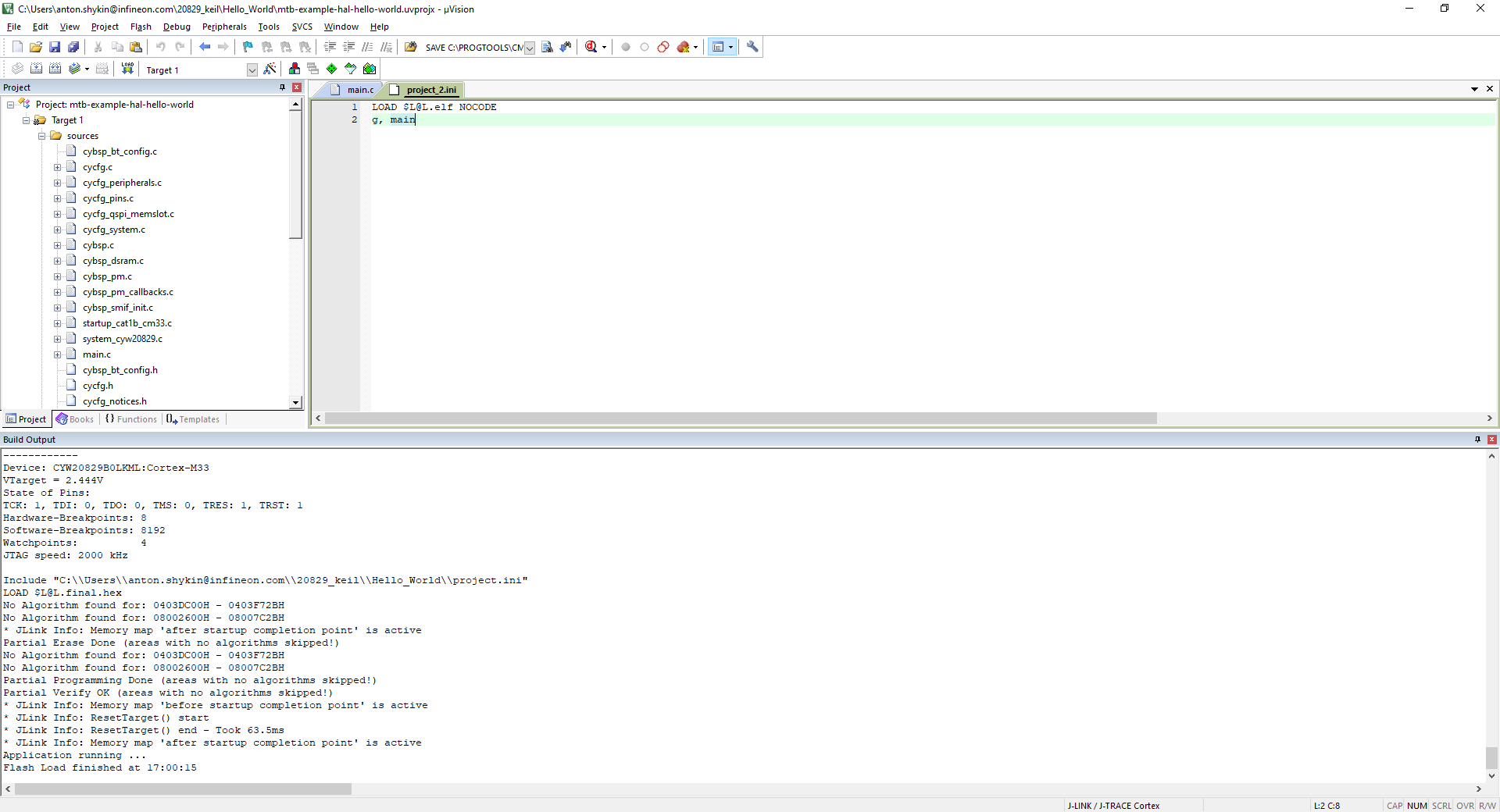
Task: Click the Build Output horizontal scrollbar
Action: (x=183, y=789)
